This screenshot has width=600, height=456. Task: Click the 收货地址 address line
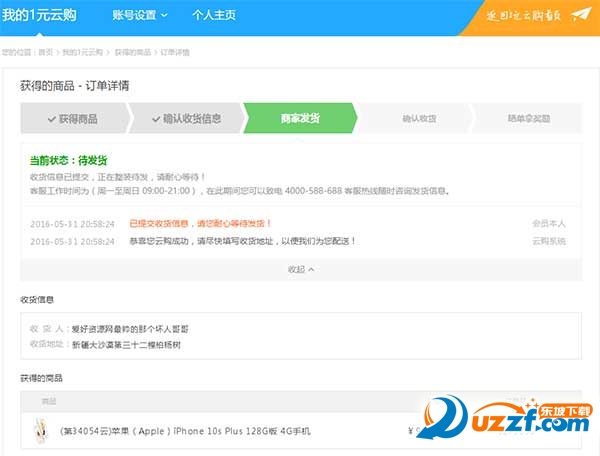tap(105, 345)
